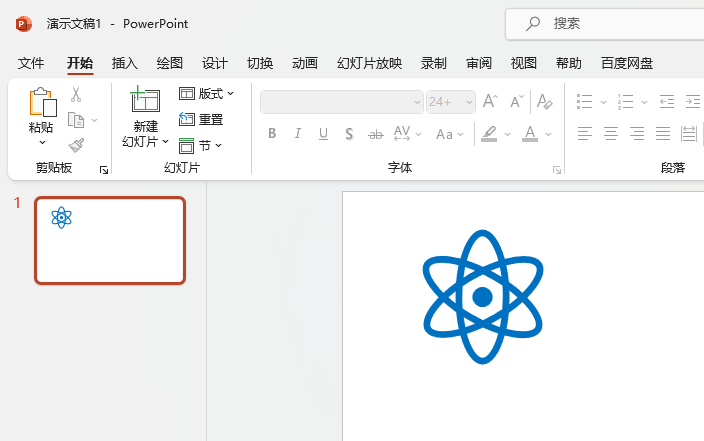This screenshot has width=704, height=441.
Task: Apply the text highlight color
Action: [x=489, y=134]
